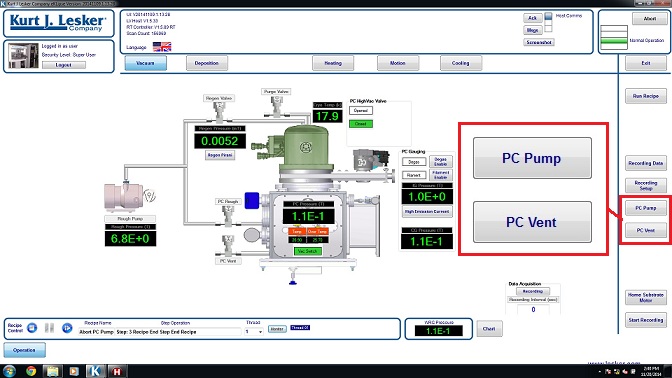Click the Run Recipe button
The height and width of the screenshot is (378, 672).
[645, 96]
